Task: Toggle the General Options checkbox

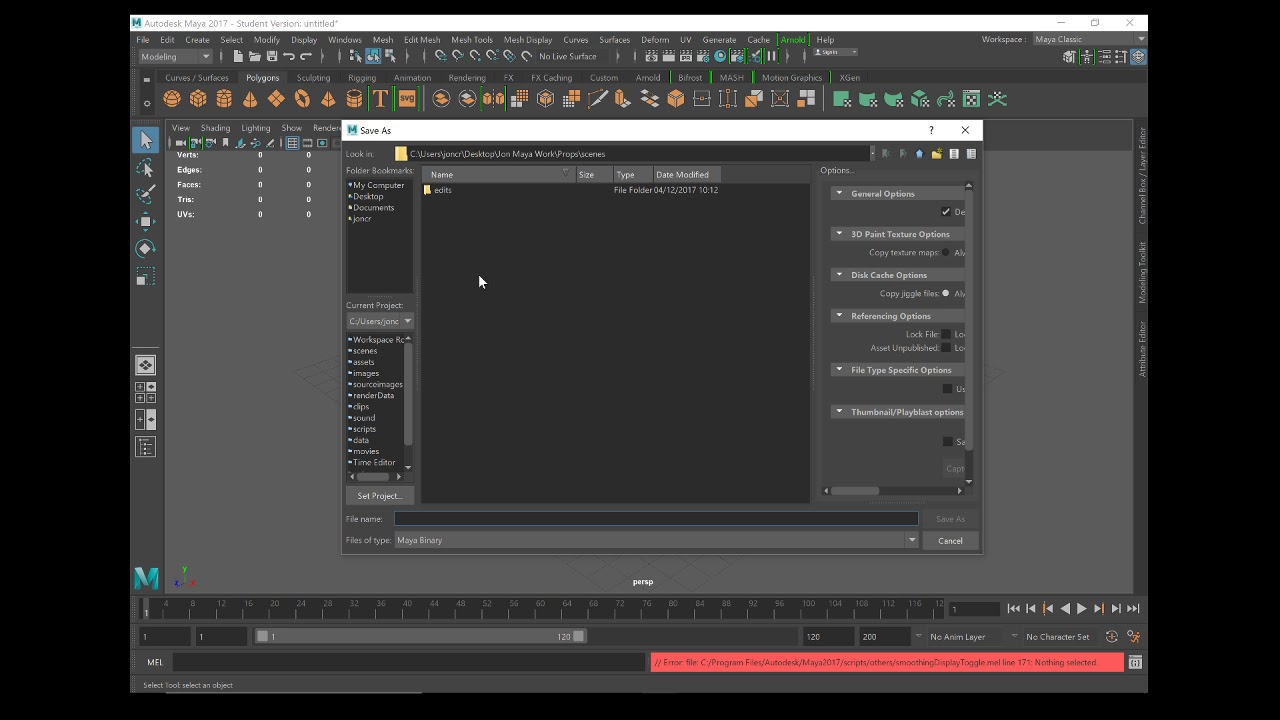Action: [946, 212]
